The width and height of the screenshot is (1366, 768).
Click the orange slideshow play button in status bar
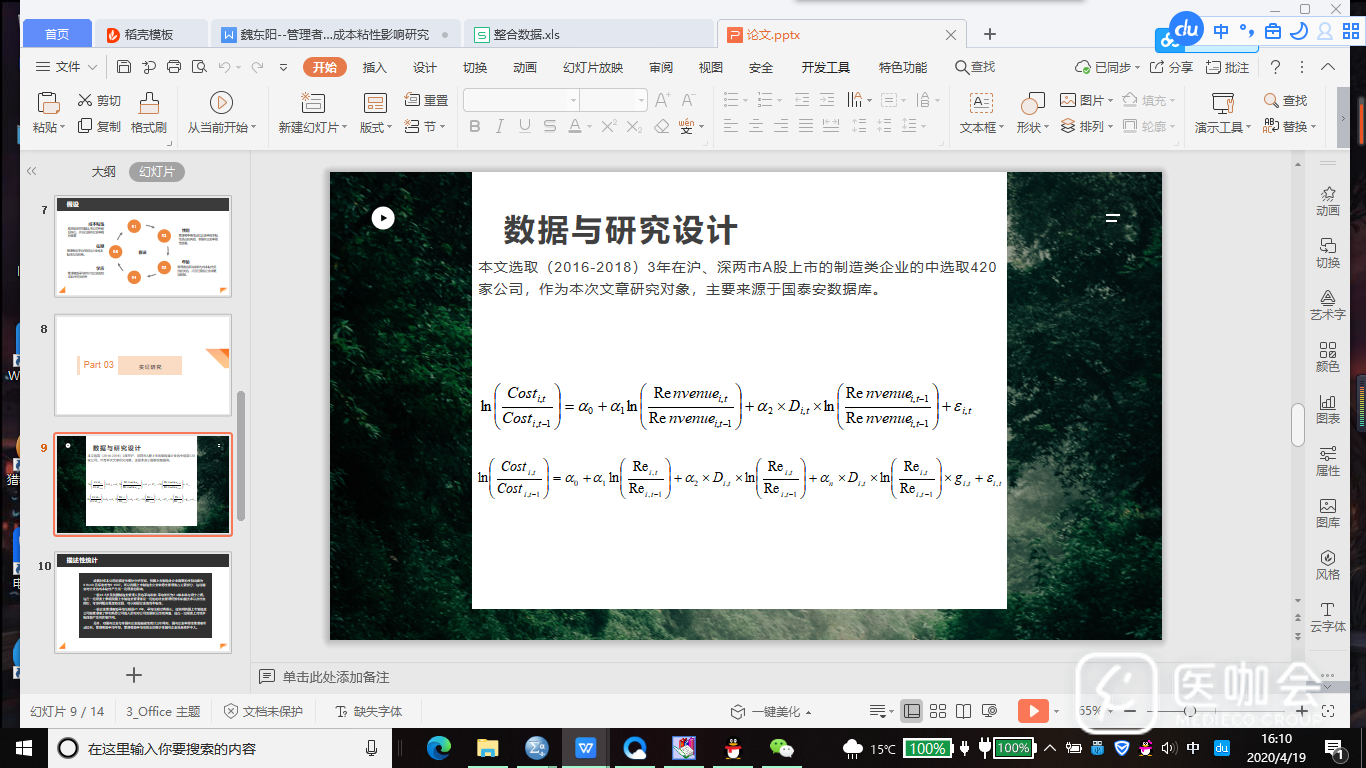point(1032,711)
